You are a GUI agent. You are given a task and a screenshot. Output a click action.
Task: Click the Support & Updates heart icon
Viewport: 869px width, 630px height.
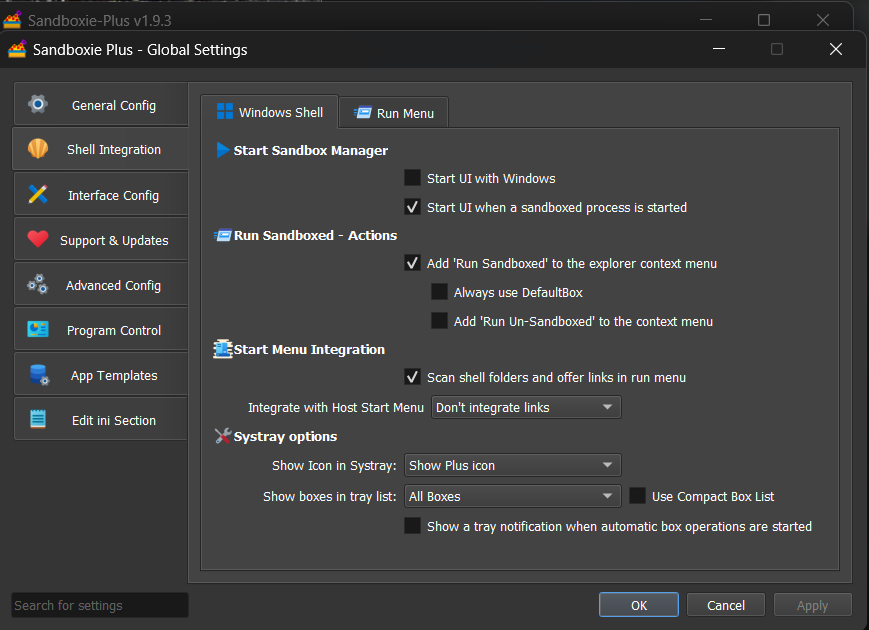click(38, 240)
